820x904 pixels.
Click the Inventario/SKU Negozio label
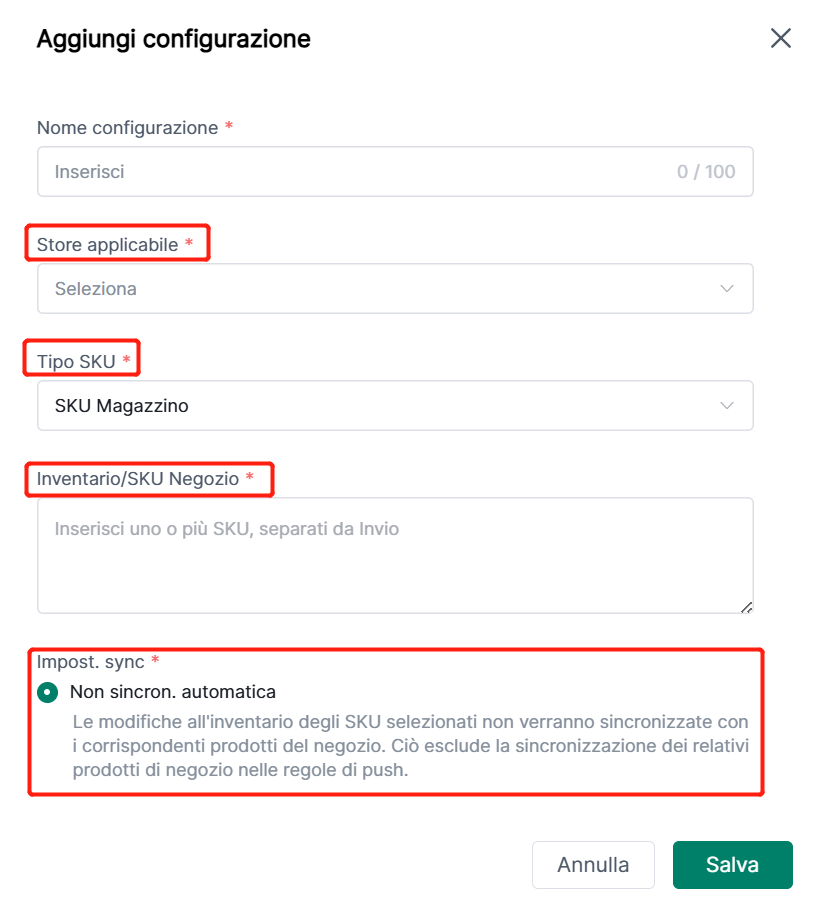137,479
